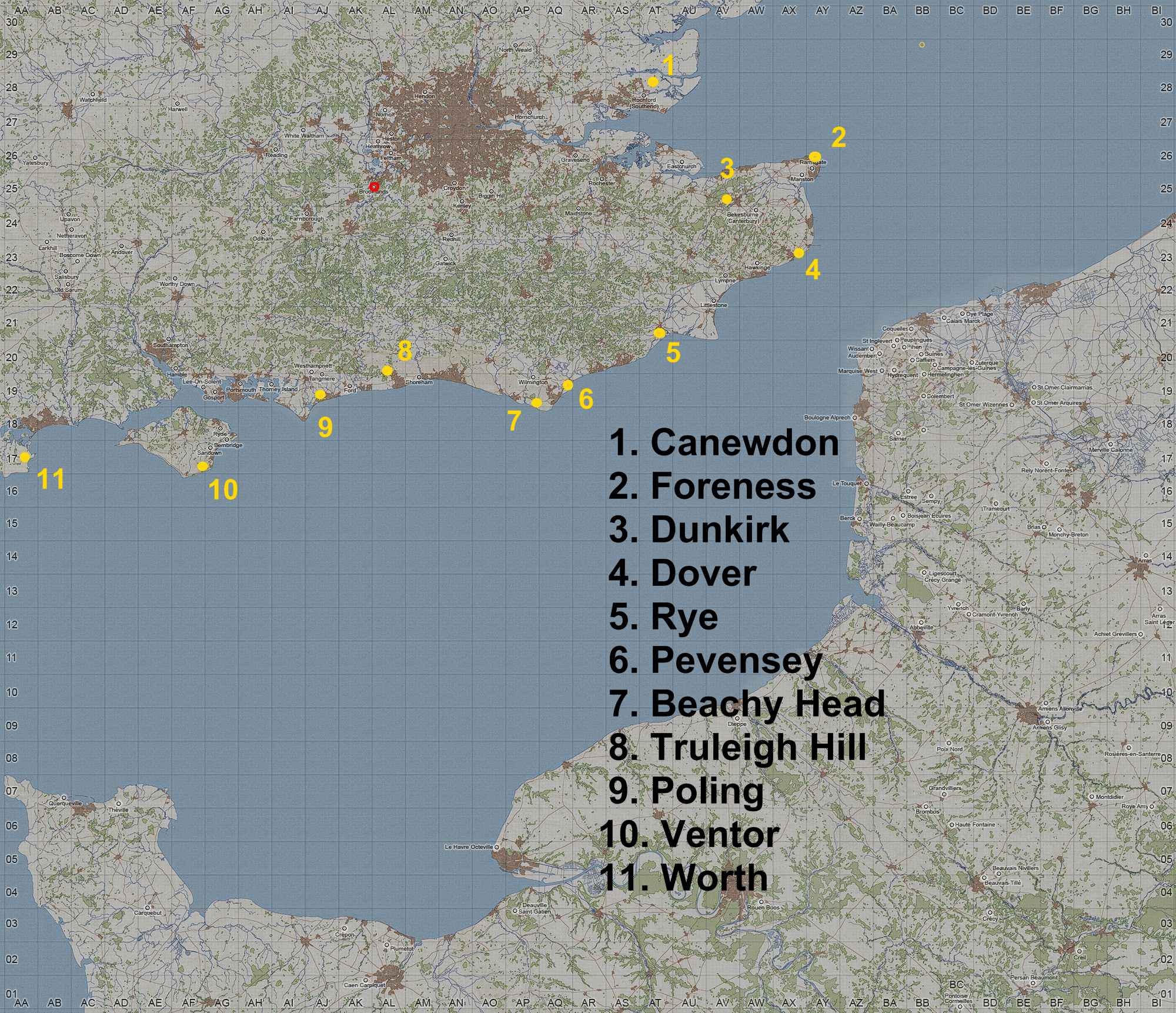
Task: Click the Le Havre Octeville airfield marker
Action: [497, 847]
